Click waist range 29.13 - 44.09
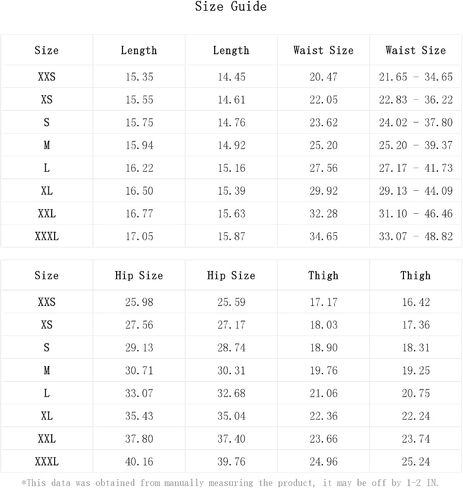The width and height of the screenshot is (463, 488). [x=415, y=191]
